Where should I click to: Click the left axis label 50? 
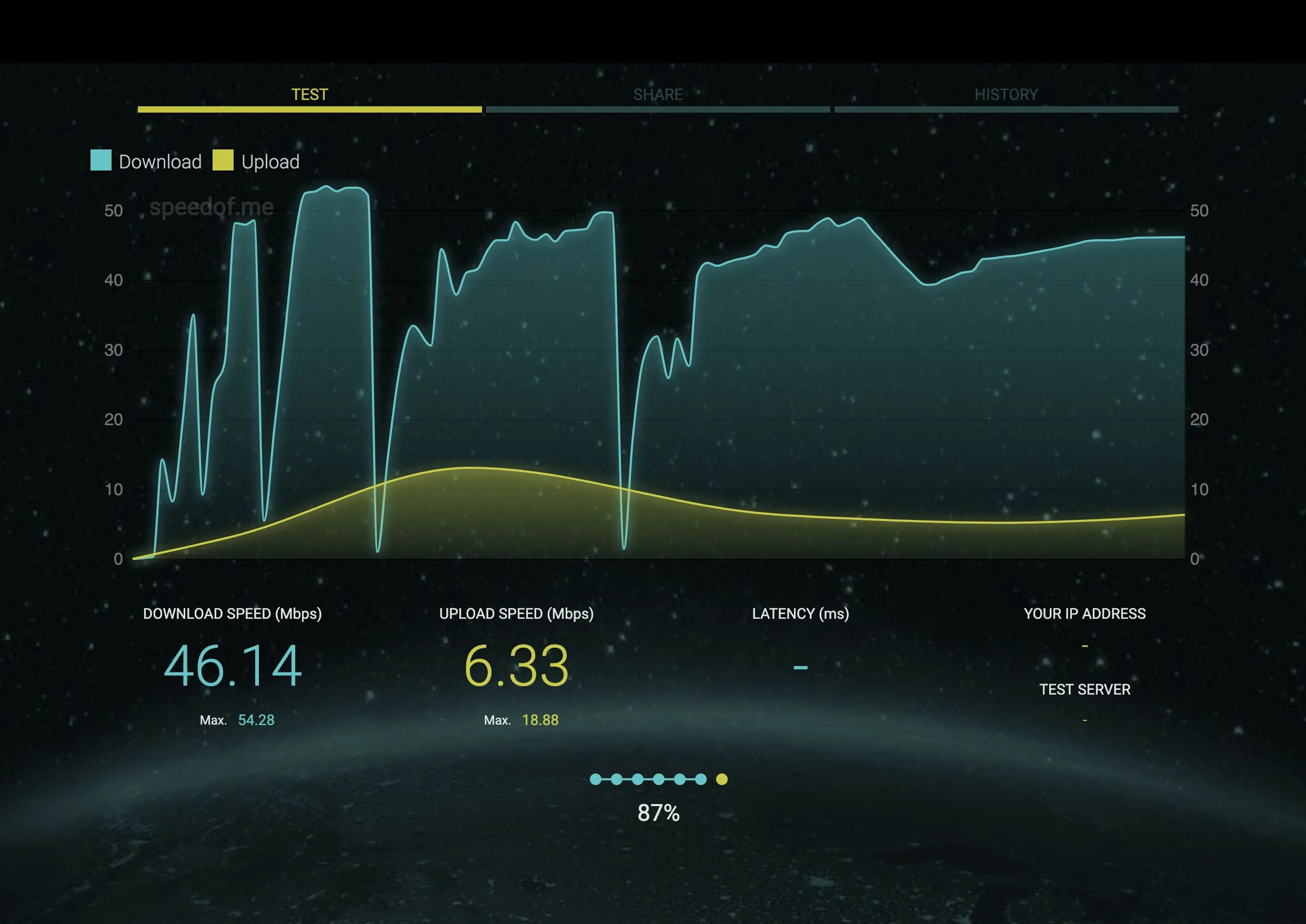114,211
